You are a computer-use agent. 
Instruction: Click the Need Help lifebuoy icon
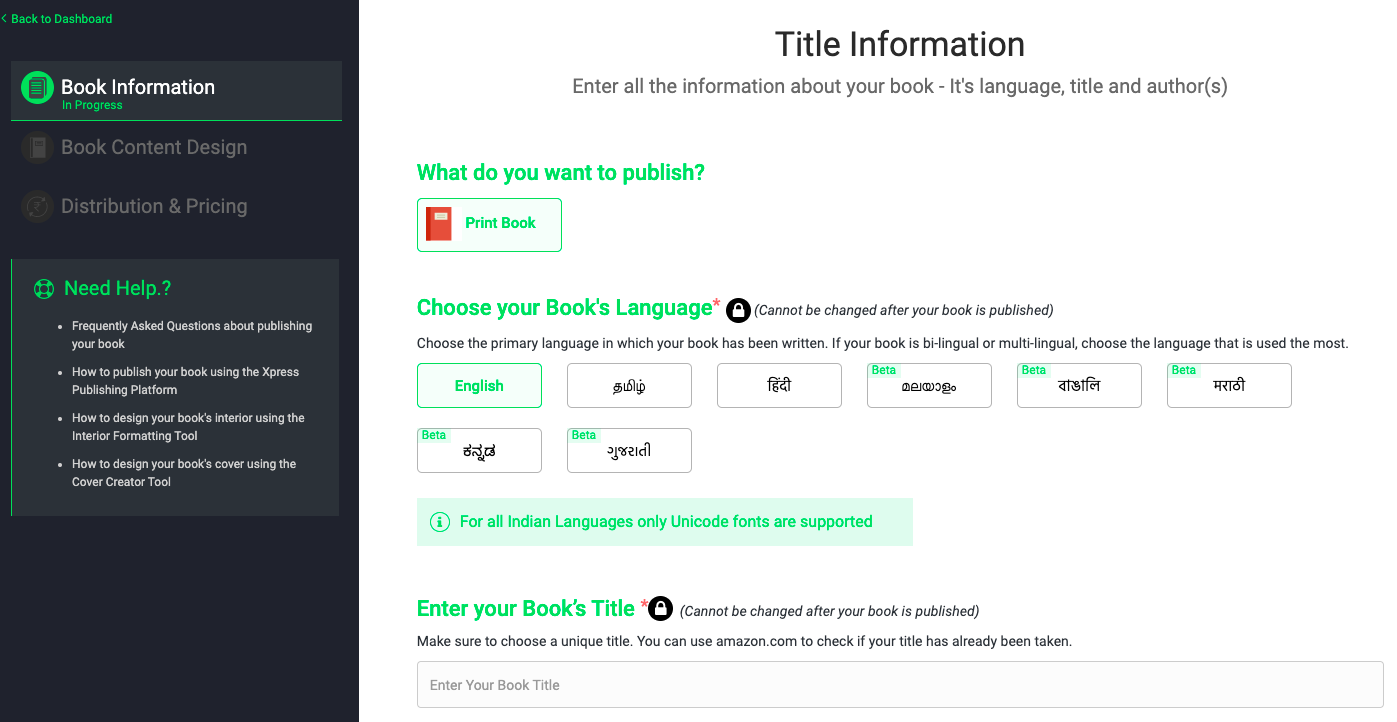44,289
